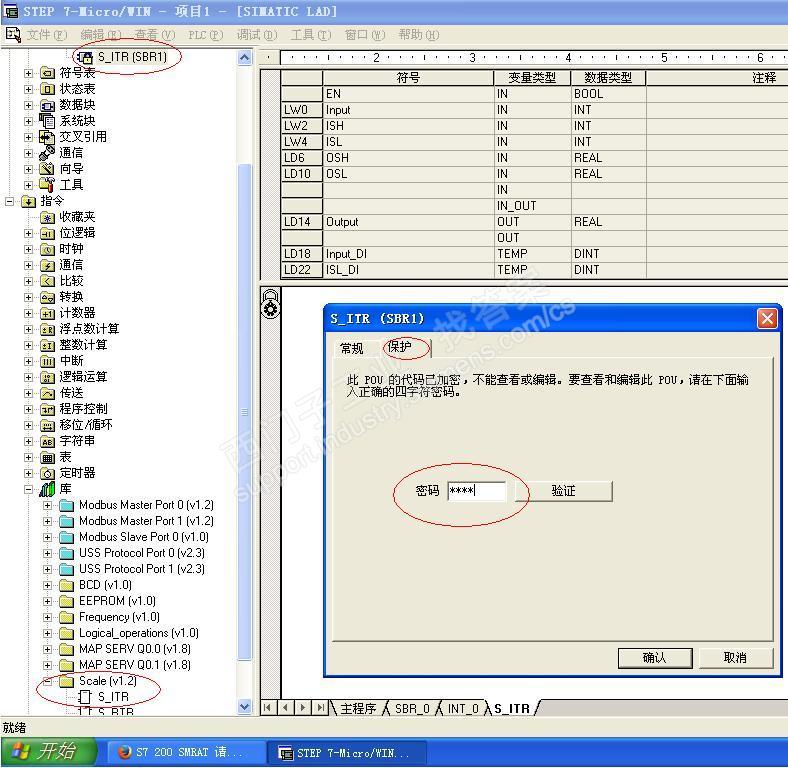Viewport: 788px width, 768px height.
Task: Expand MAP SERV Q0.0 (v1.8) library
Action: coord(47,649)
